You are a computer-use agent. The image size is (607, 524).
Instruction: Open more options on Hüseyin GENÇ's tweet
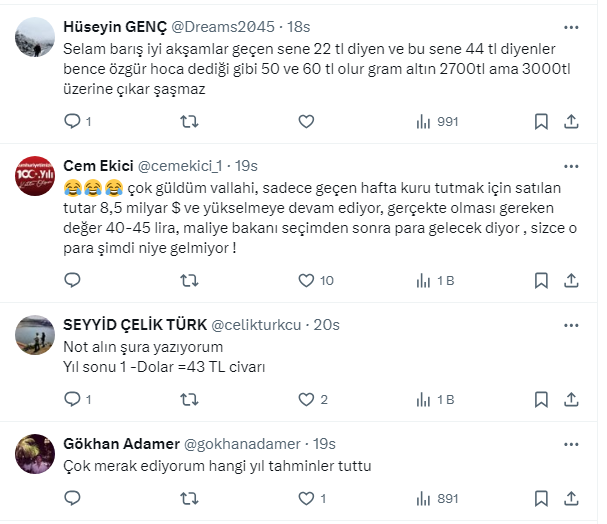[571, 27]
